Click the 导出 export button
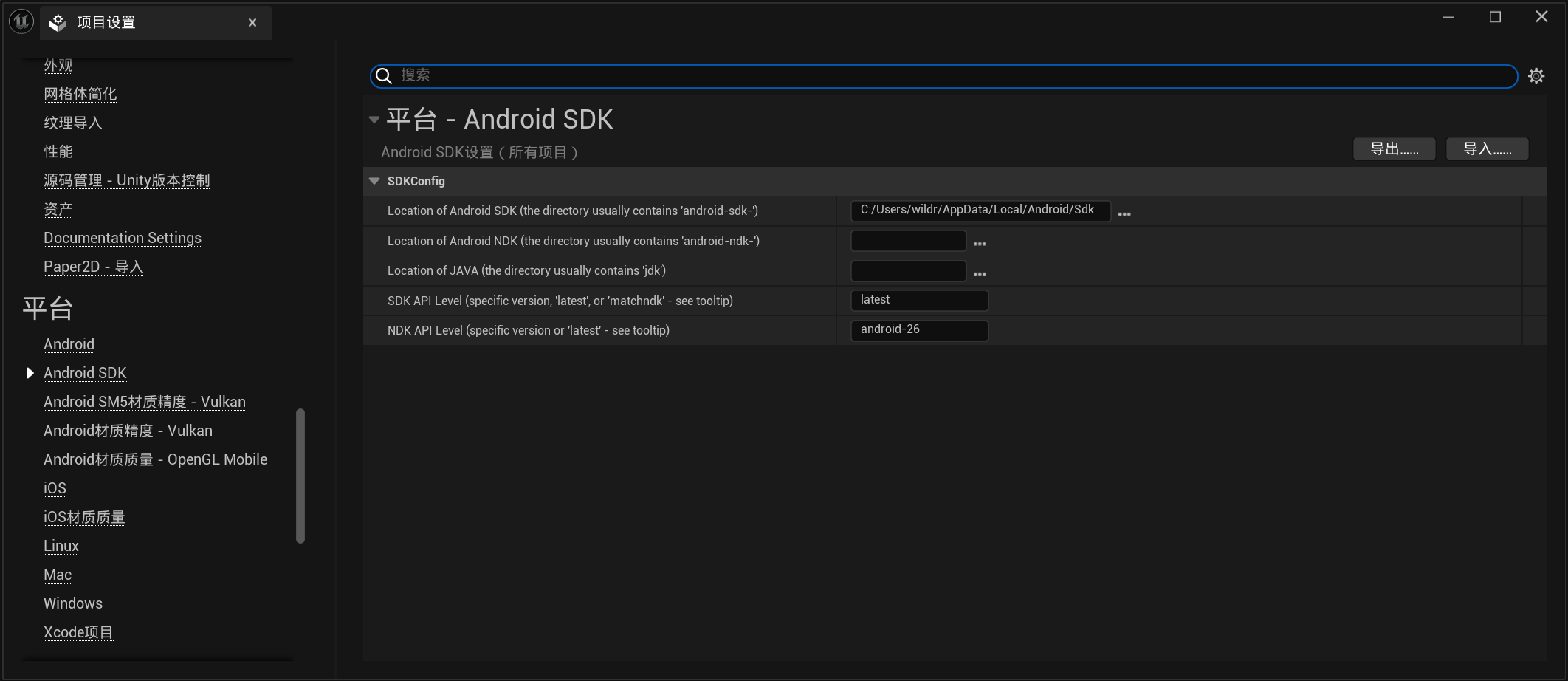Viewport: 1568px width, 681px height. pos(1395,148)
